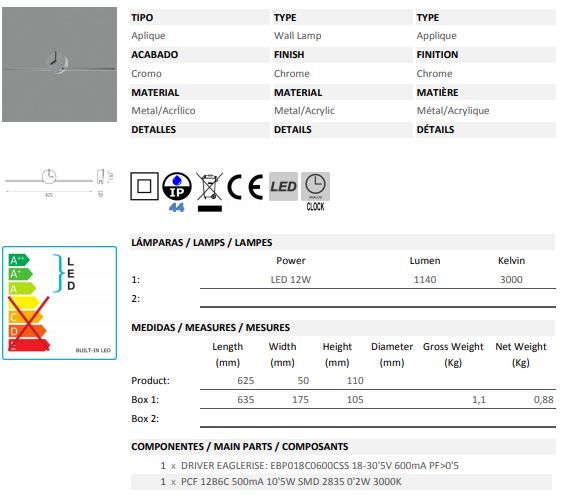Click the DETALLES header
576x495 pixels.
pyautogui.click(x=154, y=130)
